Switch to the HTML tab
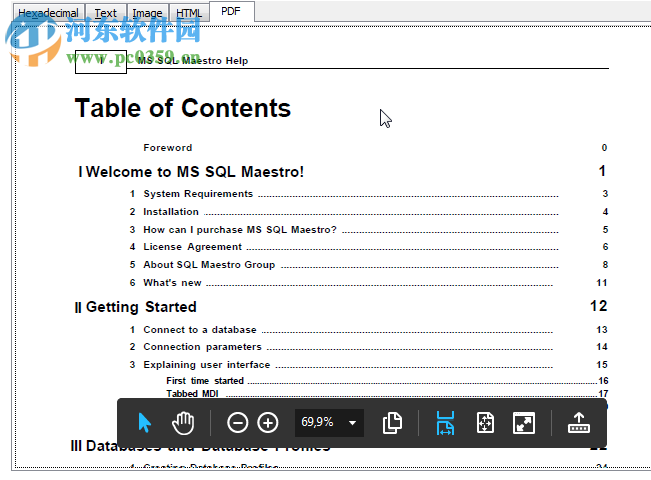Viewport: 651px width, 480px height. coord(189,13)
